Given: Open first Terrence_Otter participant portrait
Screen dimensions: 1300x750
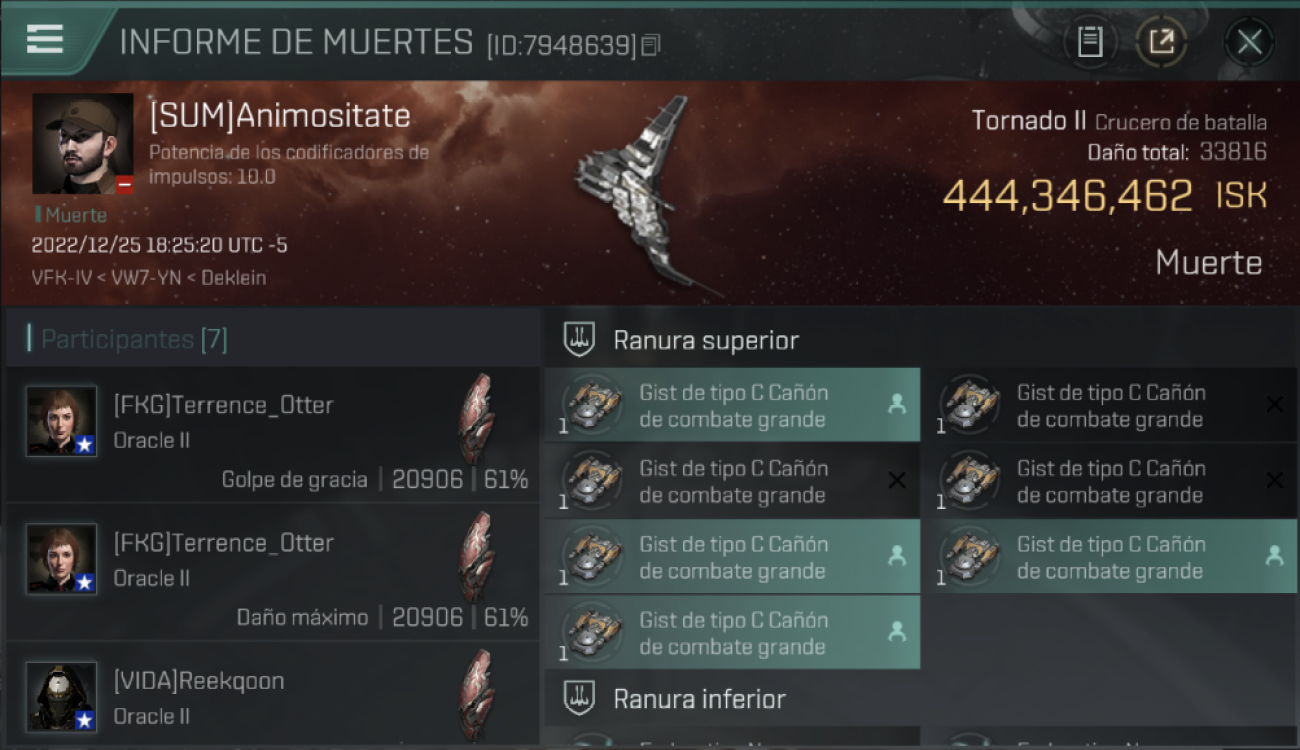Looking at the screenshot, I should coord(62,421).
